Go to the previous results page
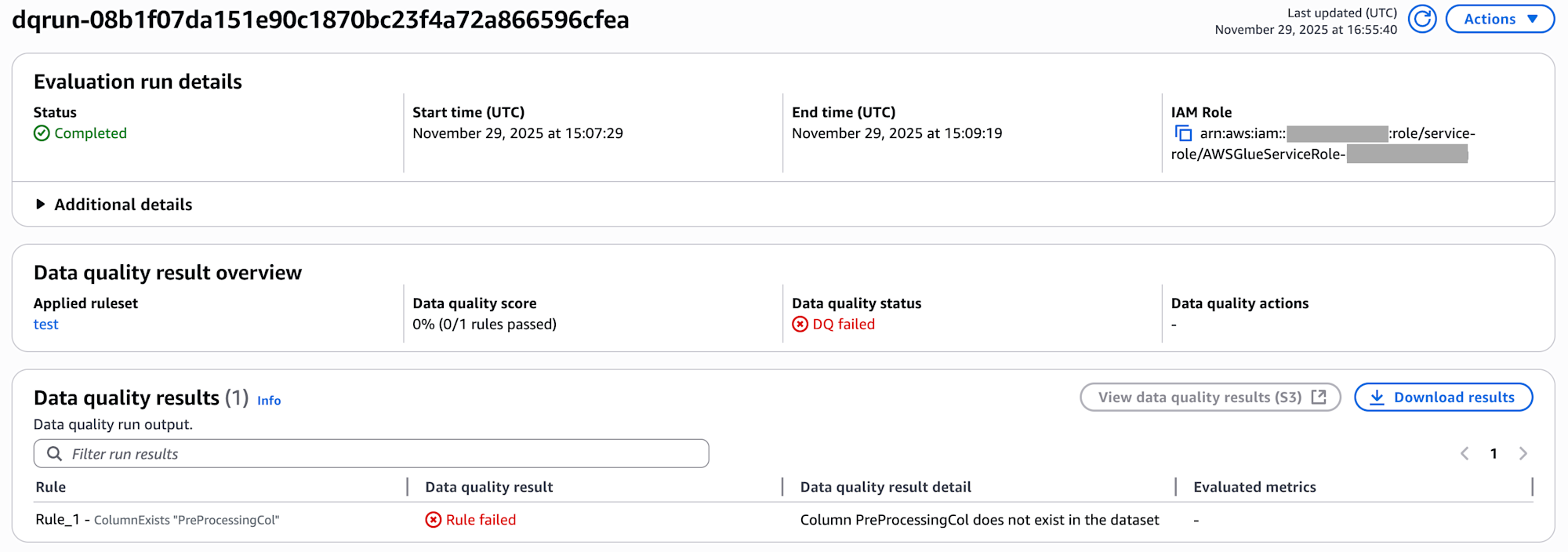The width and height of the screenshot is (1568, 552). coord(1465,454)
